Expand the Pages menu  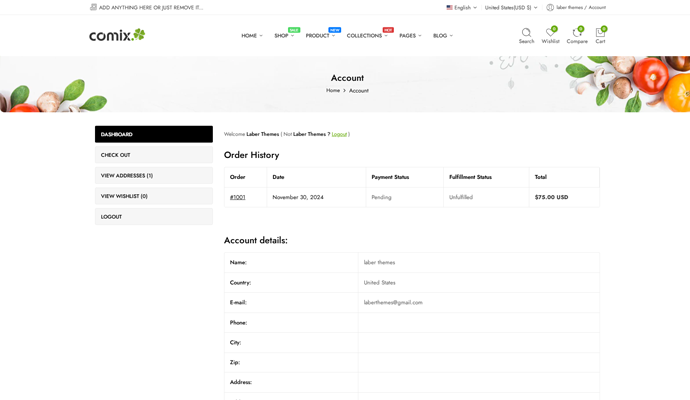point(409,36)
